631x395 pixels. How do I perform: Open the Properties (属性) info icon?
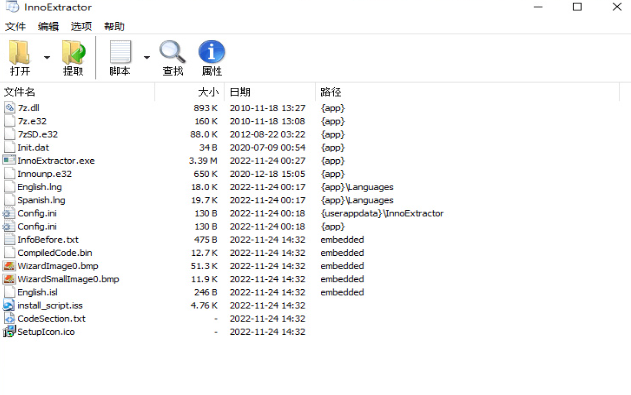point(212,52)
